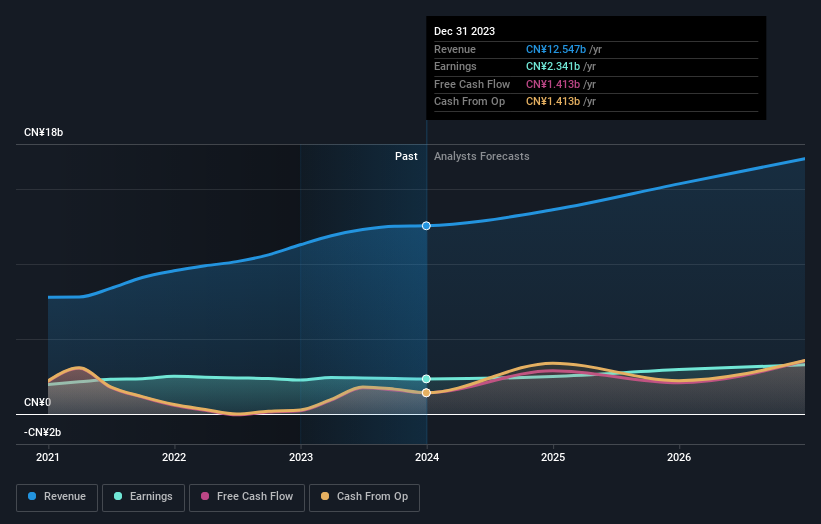Click the 2022 x-axis label
821x524 pixels.
point(174,457)
